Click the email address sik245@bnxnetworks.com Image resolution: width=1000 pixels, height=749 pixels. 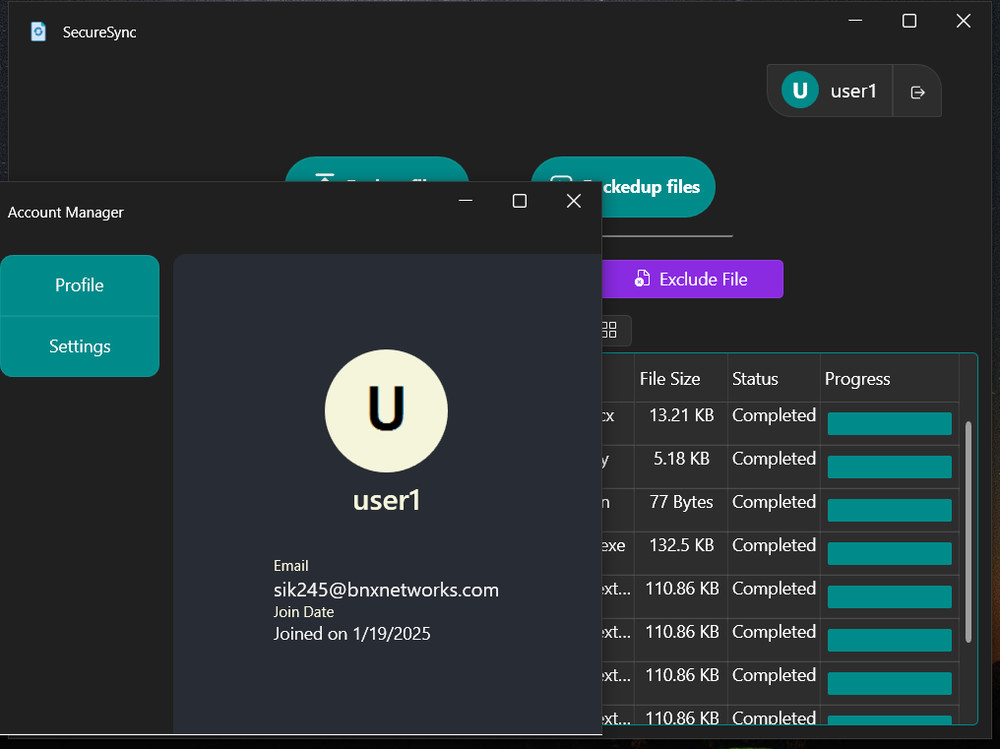pos(386,590)
